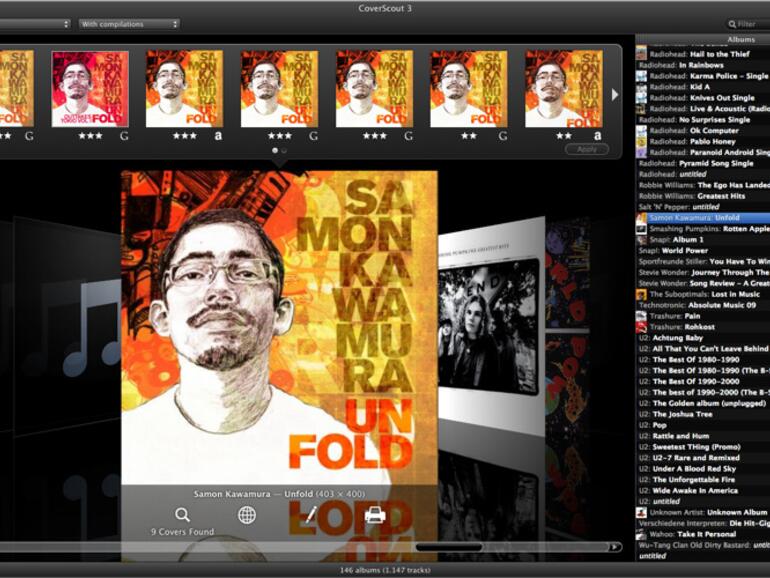The height and width of the screenshot is (578, 770).
Task: Select U2: The Best Of 1990–2000
Action: pyautogui.click(x=703, y=382)
